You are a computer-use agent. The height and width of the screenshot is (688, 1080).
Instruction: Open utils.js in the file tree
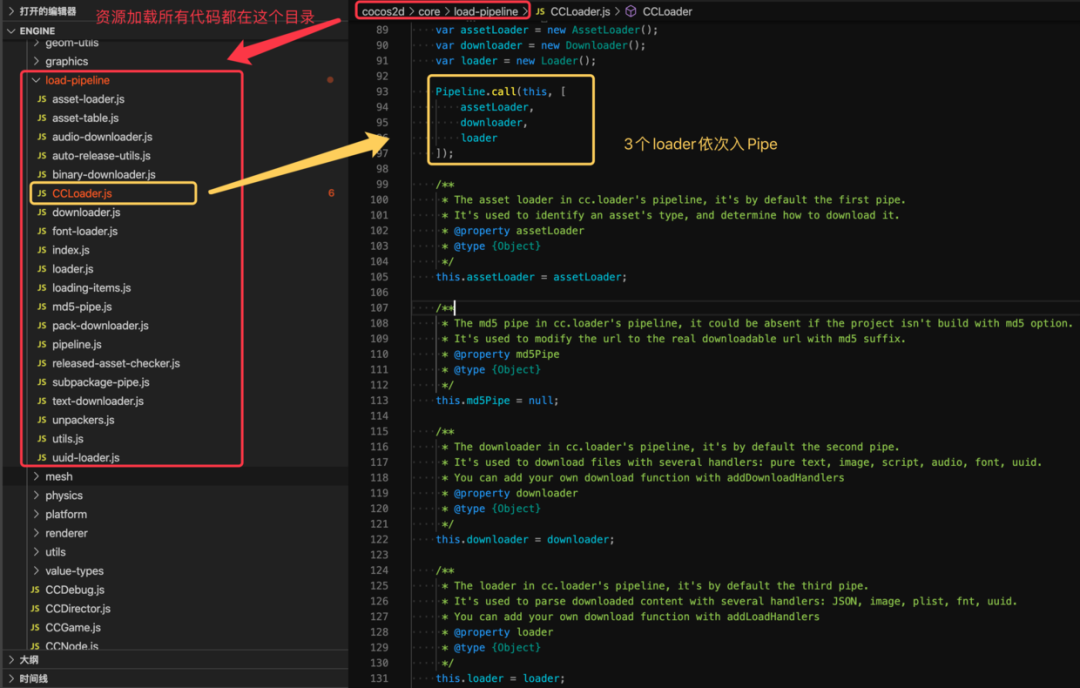pyautogui.click(x=68, y=439)
